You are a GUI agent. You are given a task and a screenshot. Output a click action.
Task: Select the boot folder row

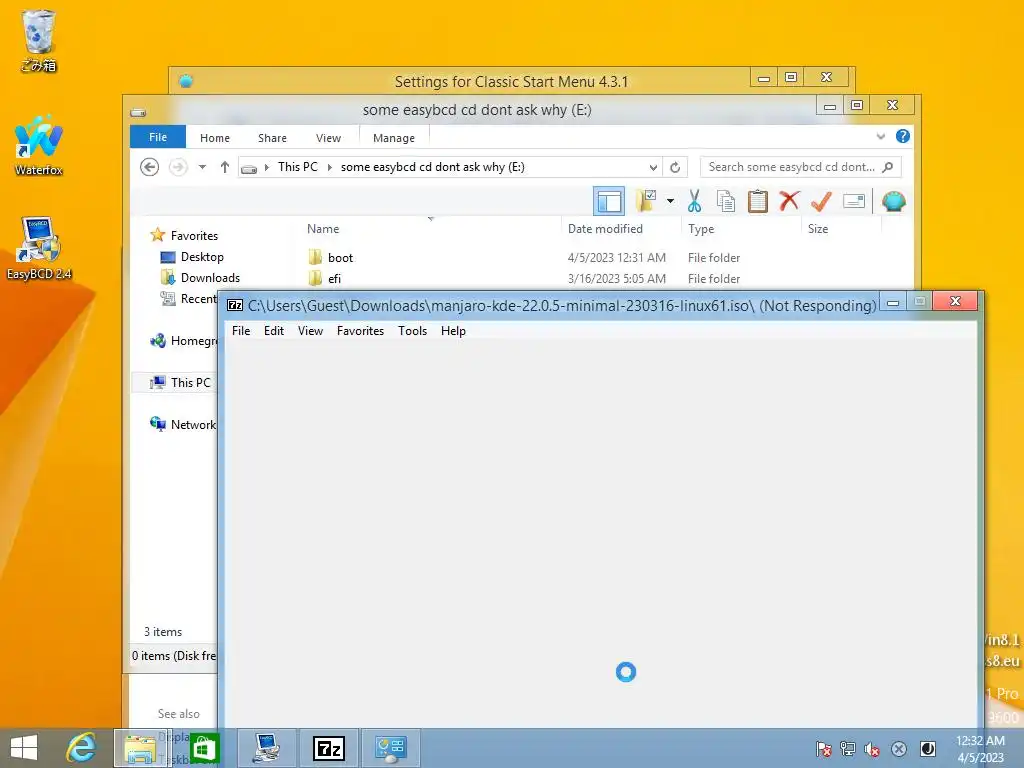tap(522, 257)
